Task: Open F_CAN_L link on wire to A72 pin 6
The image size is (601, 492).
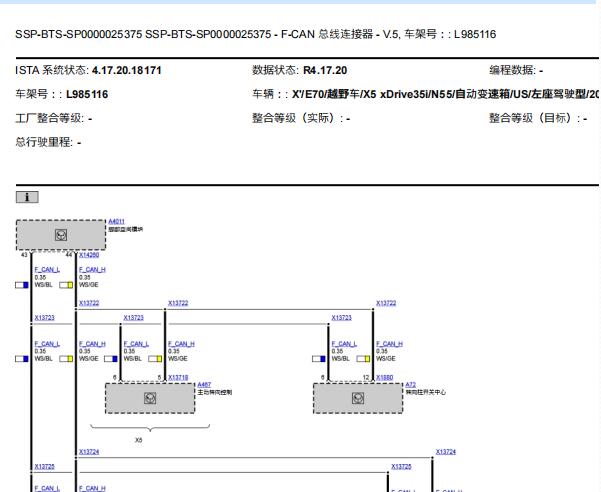Action: 344,344
